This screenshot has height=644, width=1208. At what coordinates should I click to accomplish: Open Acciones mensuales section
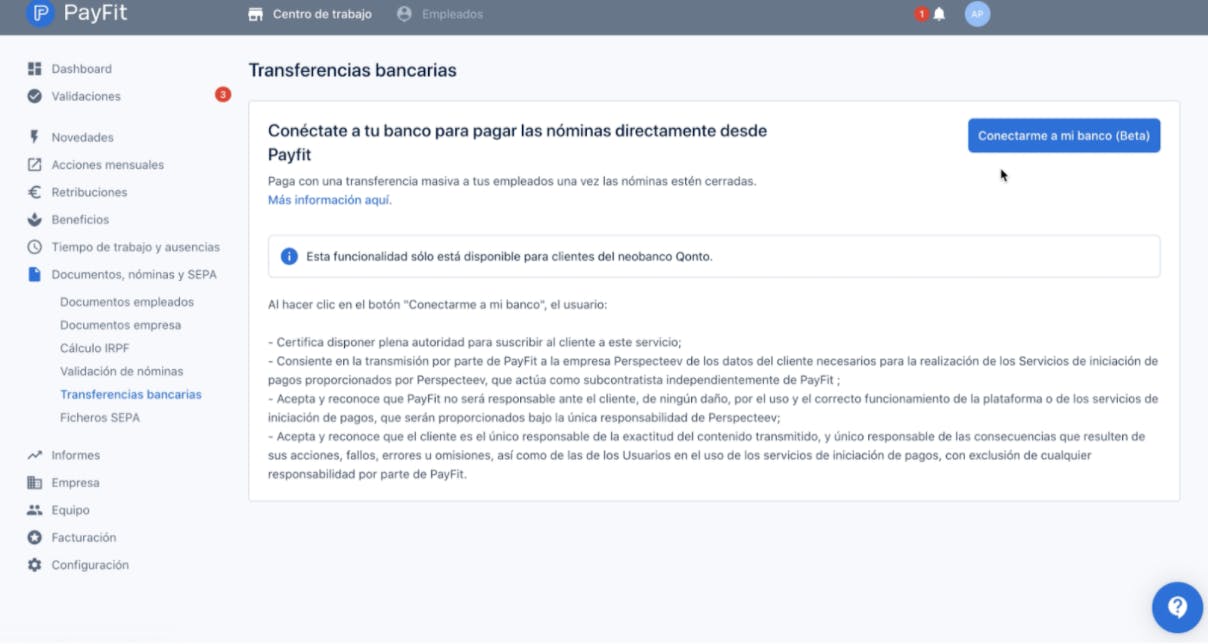click(108, 164)
